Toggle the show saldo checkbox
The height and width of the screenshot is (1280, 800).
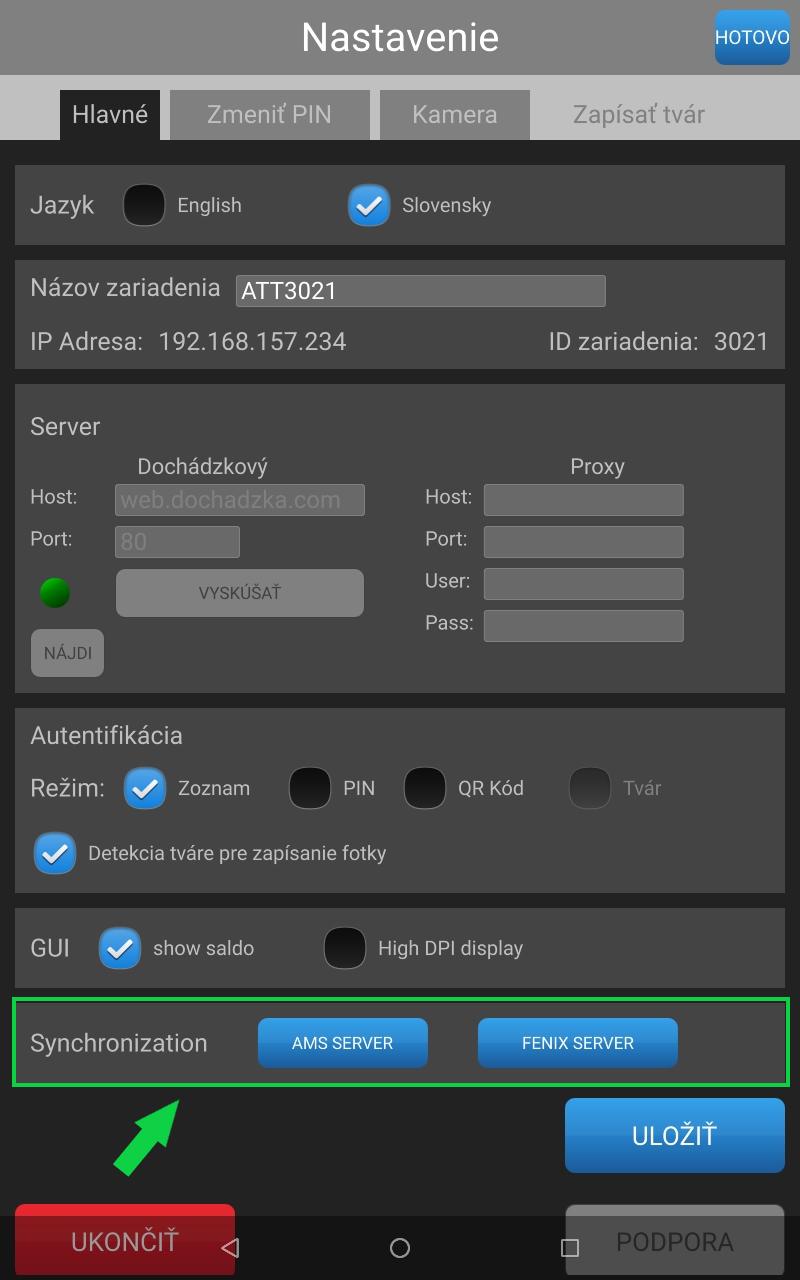point(120,948)
